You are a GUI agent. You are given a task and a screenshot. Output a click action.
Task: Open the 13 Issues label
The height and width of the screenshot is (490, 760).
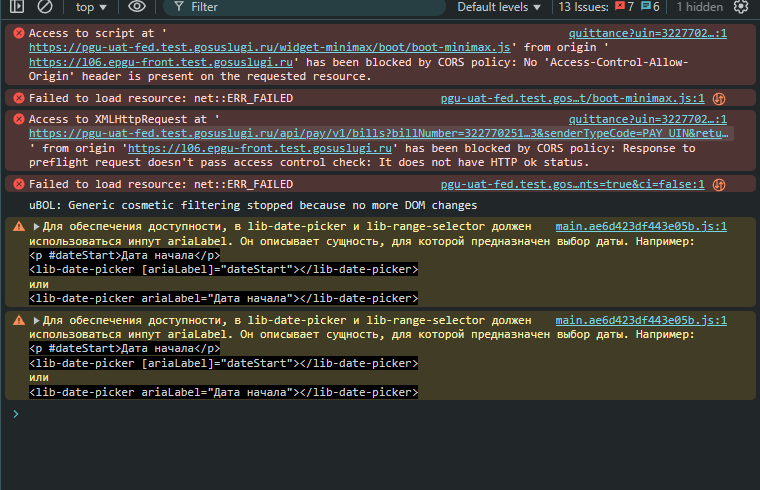pyautogui.click(x=583, y=7)
